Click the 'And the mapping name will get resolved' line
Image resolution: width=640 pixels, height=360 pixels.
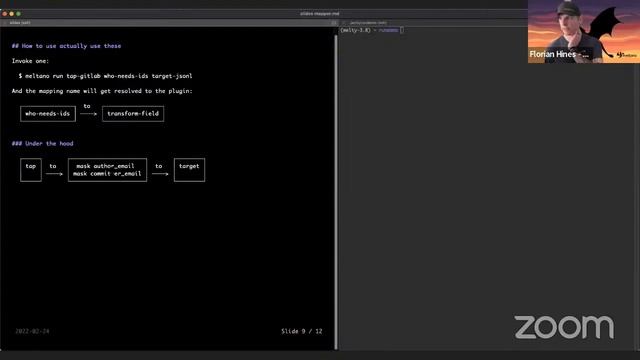pos(102,91)
